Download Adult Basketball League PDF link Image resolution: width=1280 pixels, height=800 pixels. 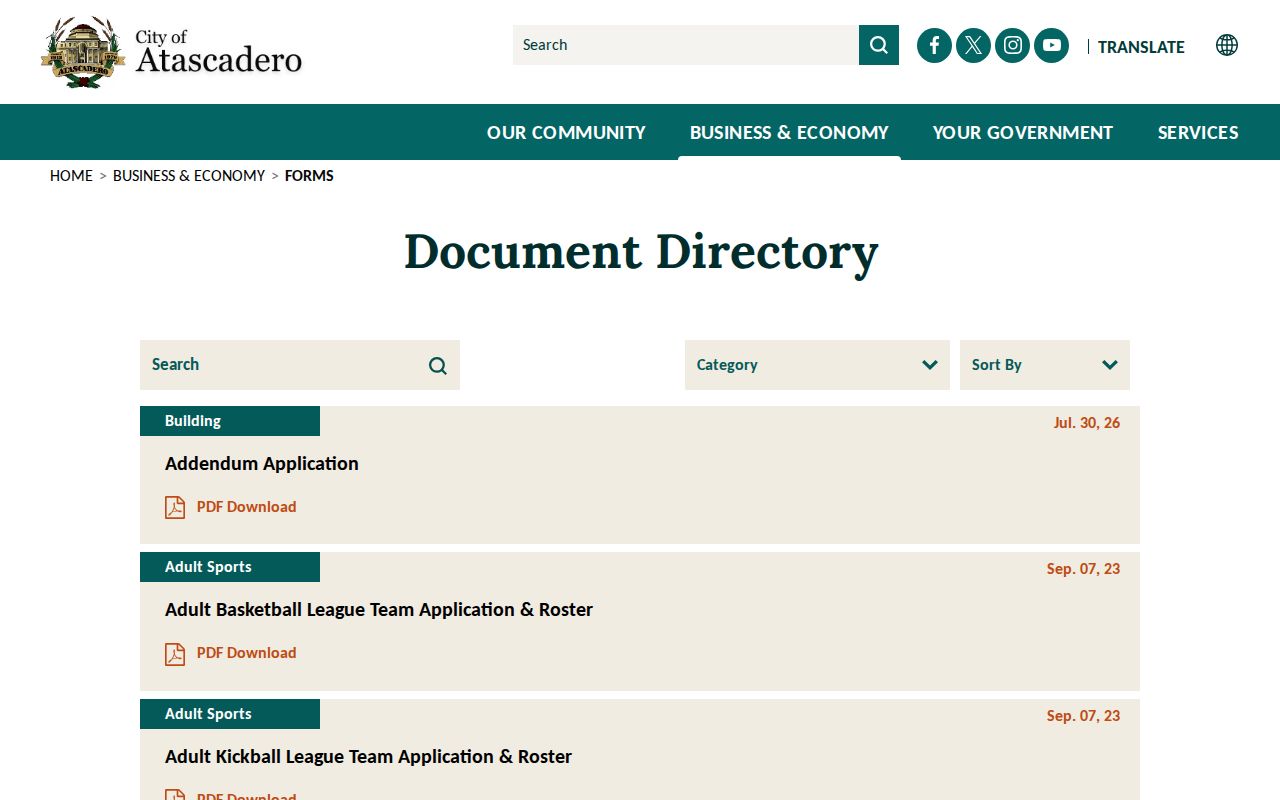click(x=246, y=653)
